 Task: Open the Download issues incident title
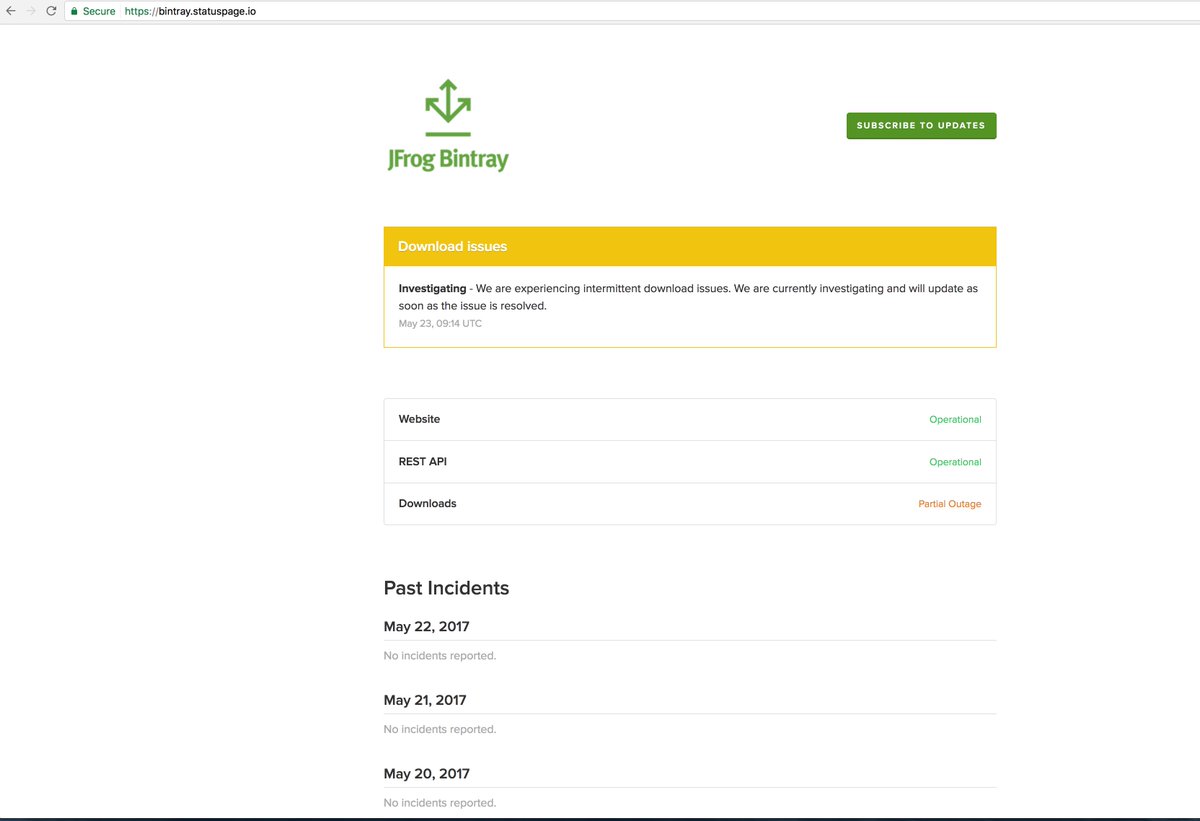453,246
